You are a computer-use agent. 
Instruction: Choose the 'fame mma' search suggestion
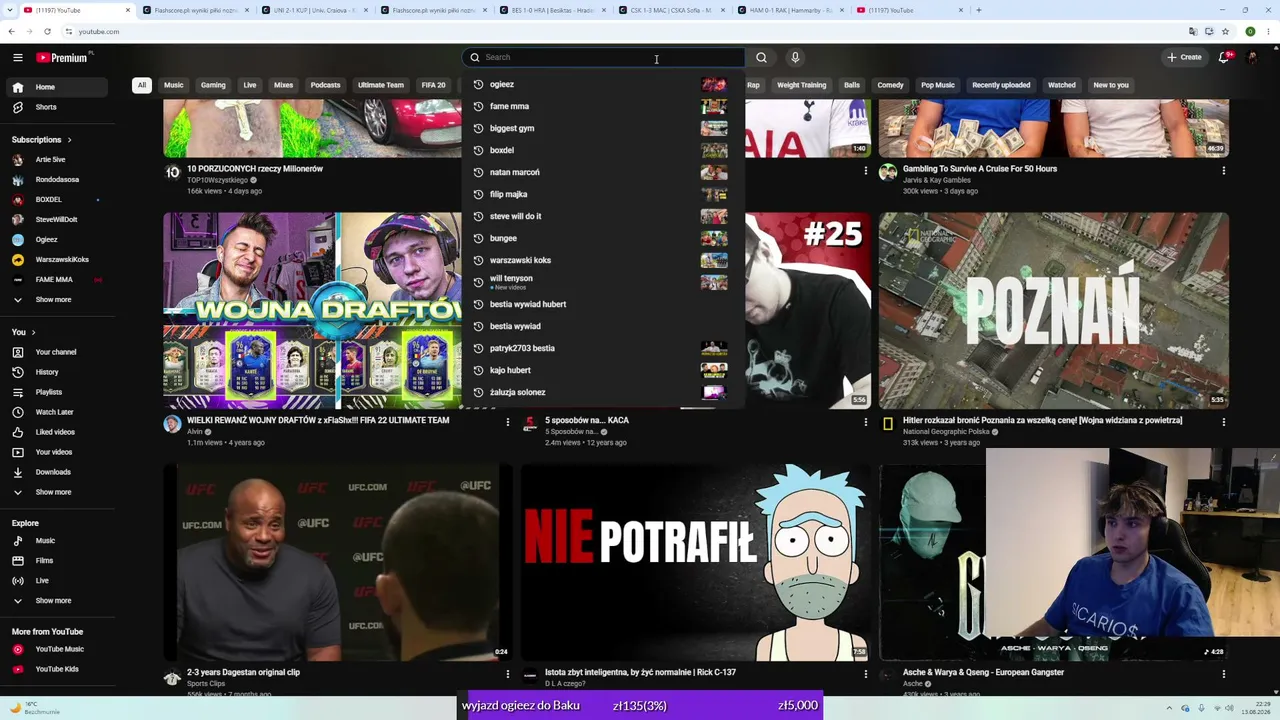[x=603, y=106]
